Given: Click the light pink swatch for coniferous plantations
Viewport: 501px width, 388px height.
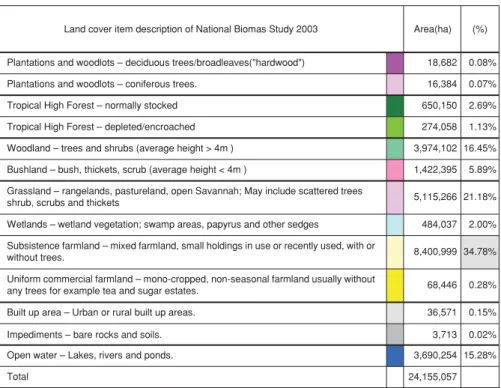Looking at the screenshot, I should (x=395, y=84).
